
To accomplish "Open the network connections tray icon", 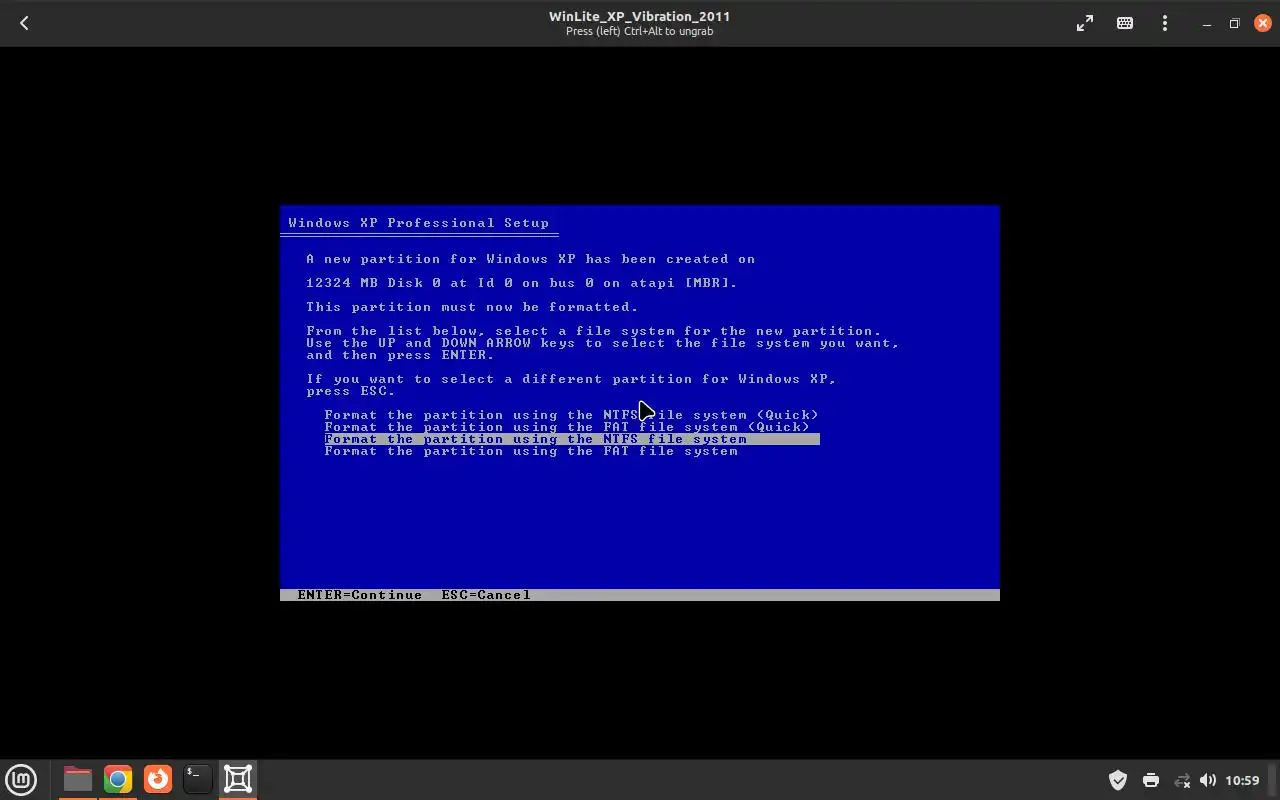I will [1182, 780].
